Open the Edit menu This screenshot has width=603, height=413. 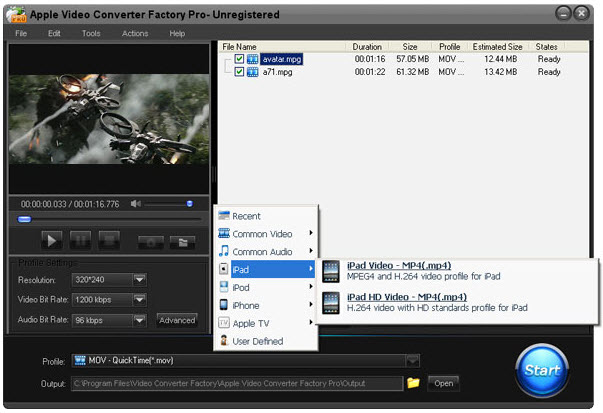54,33
